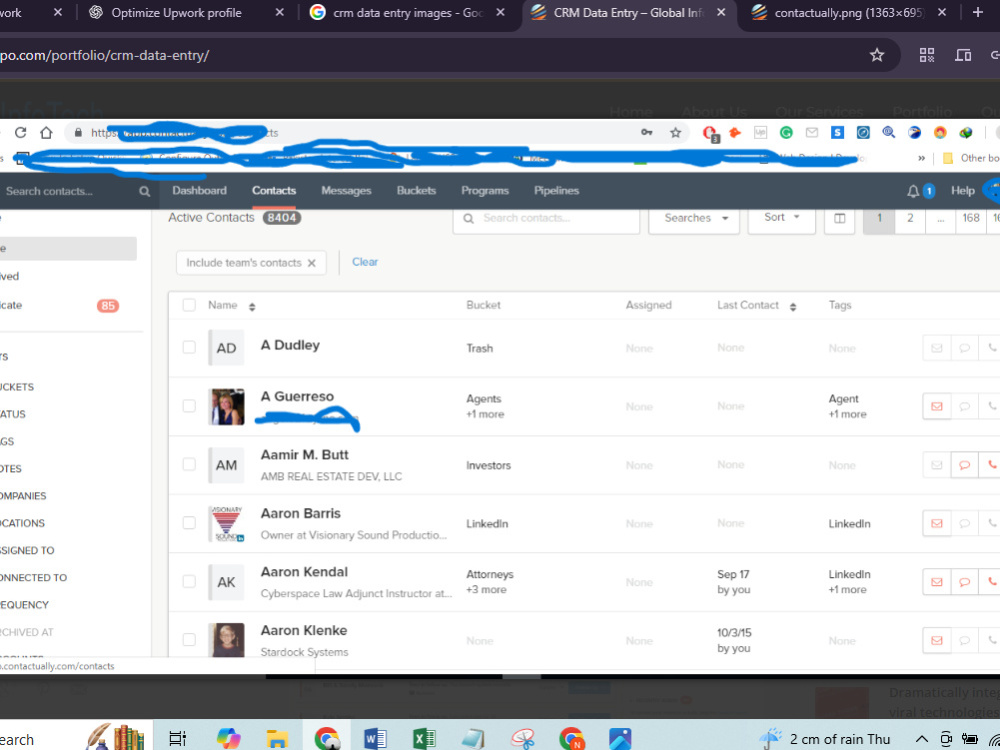The image size is (1000, 750).
Task: Remove the Include team's contacts filter chip
Action: pos(311,263)
